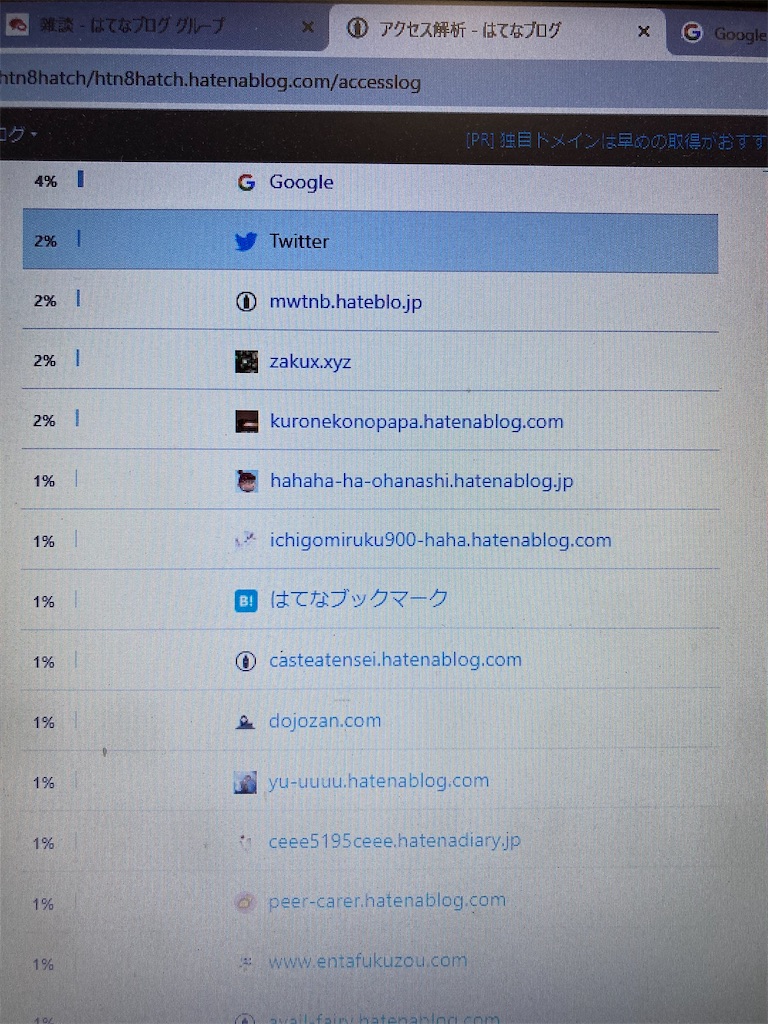768x1024 pixels.
Task: Click the Hatena icon beside casteatensei
Action: click(245, 662)
